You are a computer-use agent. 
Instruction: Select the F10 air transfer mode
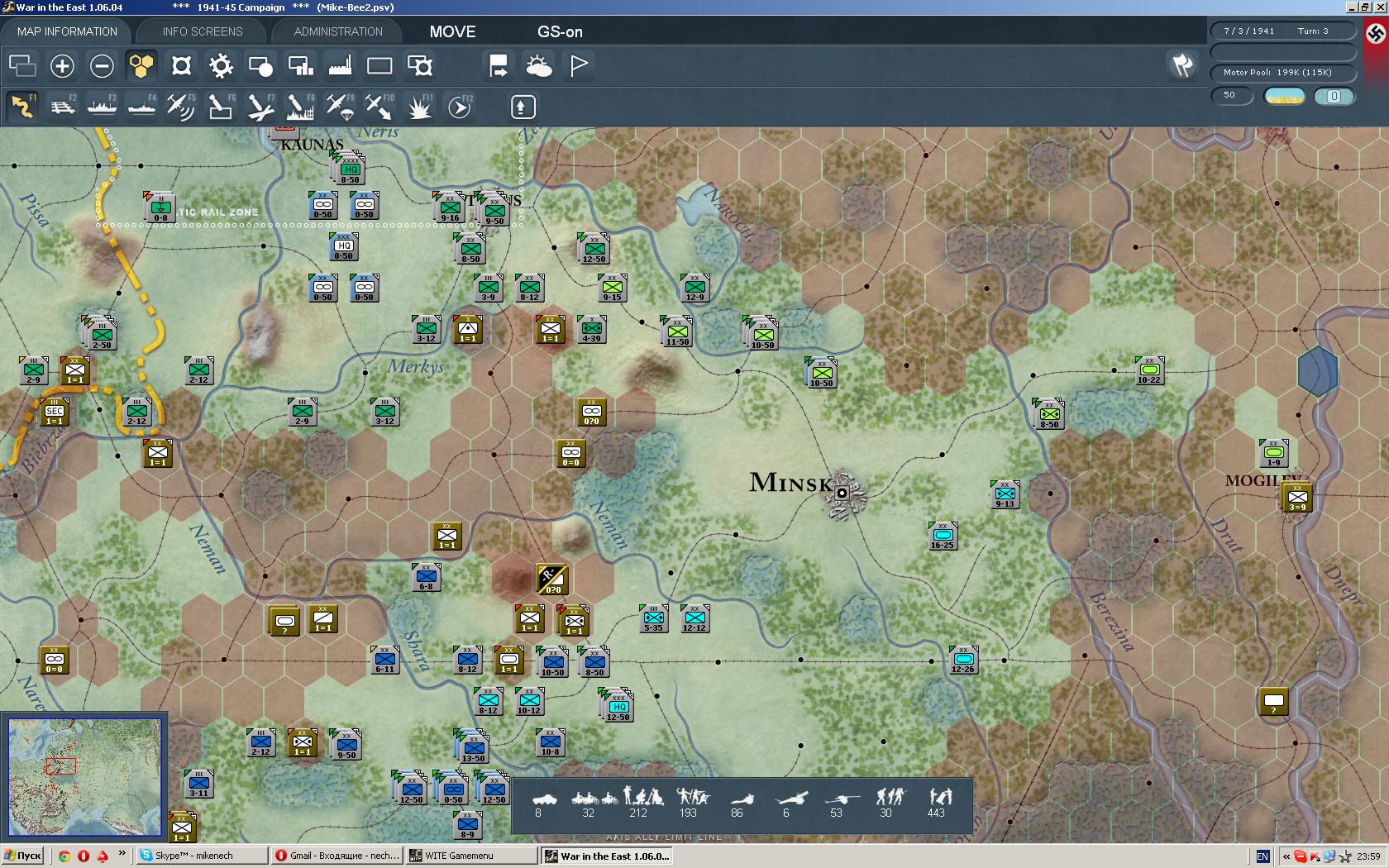pos(379,107)
